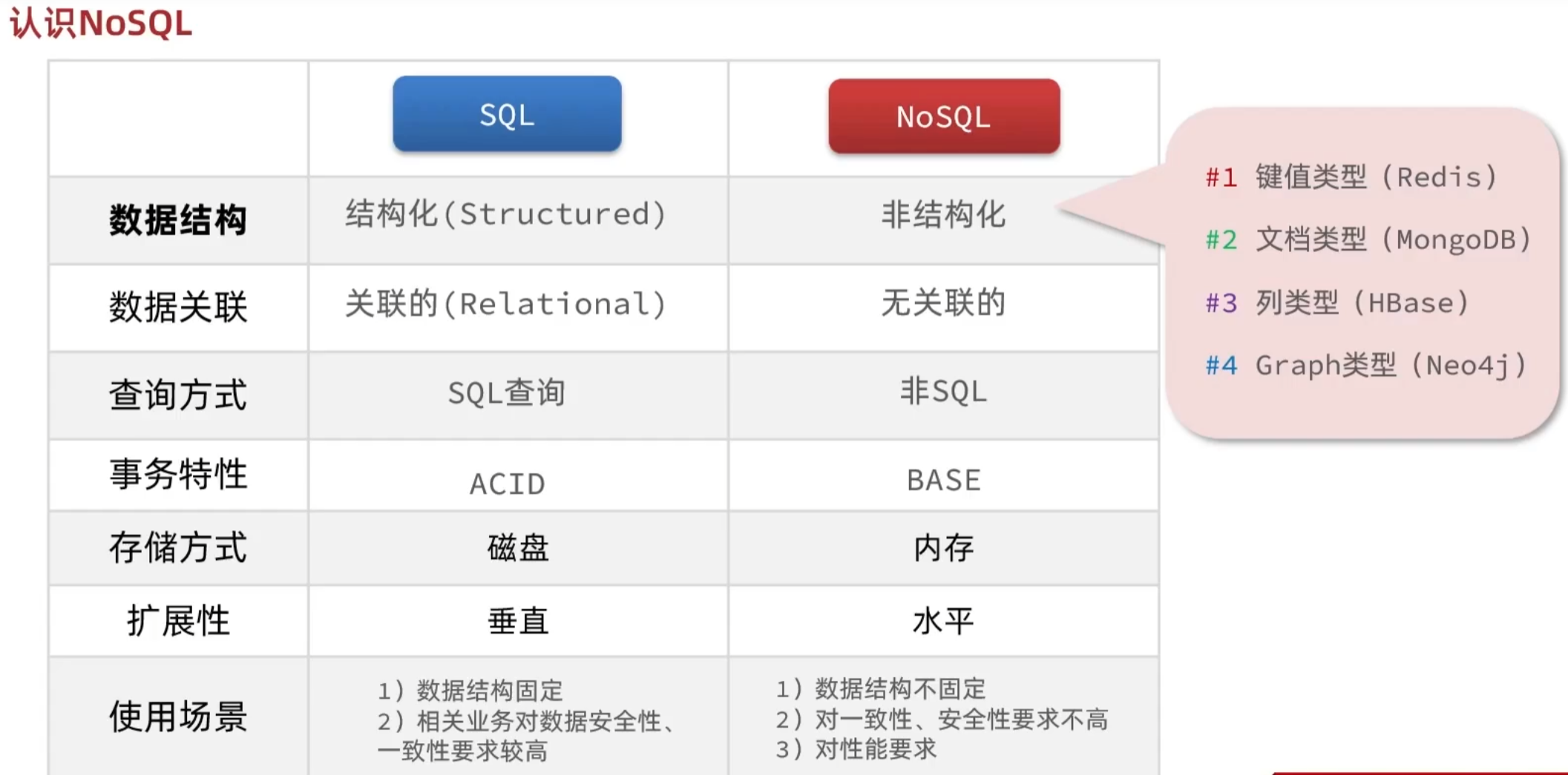Click the 数据结构 row header
Image resolution: width=1568 pixels, height=775 pixels.
pos(178,220)
